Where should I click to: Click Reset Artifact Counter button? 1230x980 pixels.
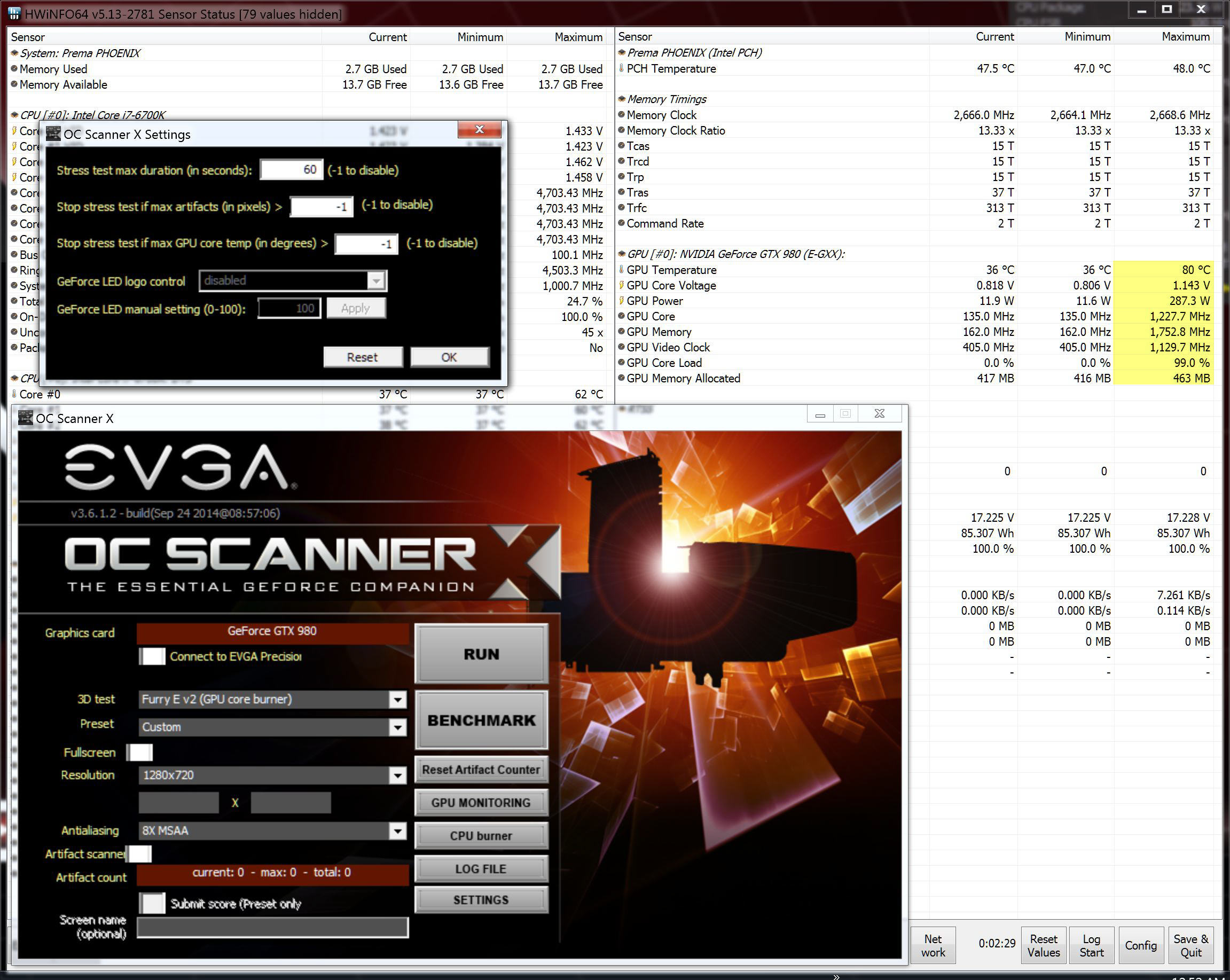(482, 770)
